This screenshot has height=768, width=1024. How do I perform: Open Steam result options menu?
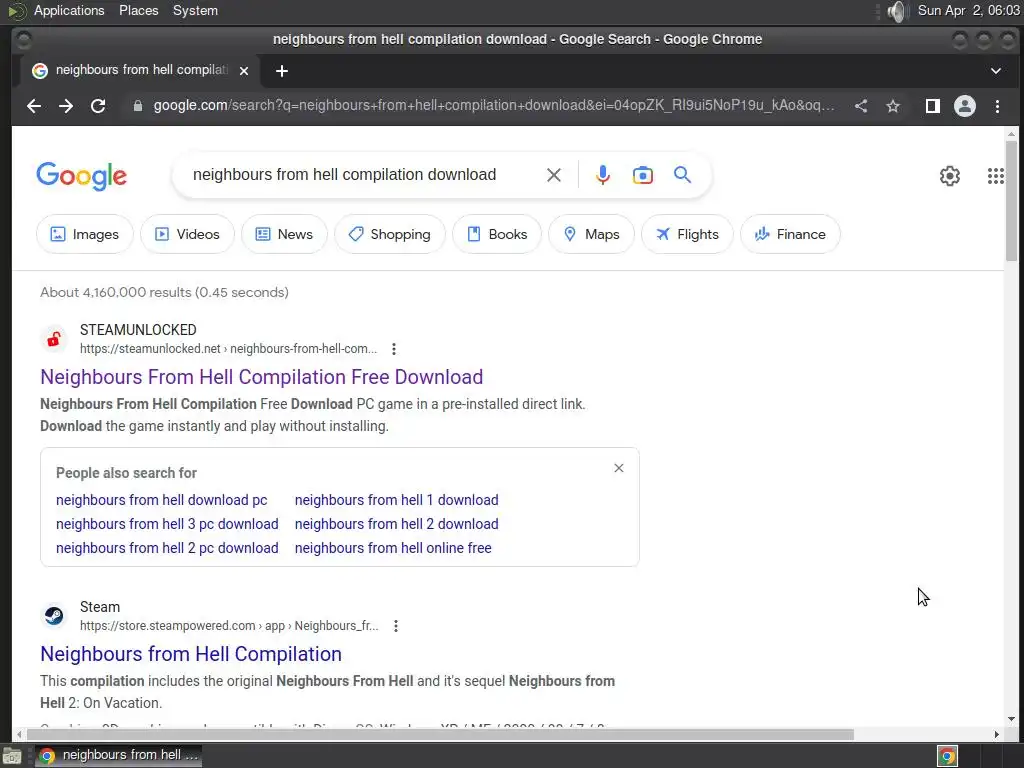point(396,626)
